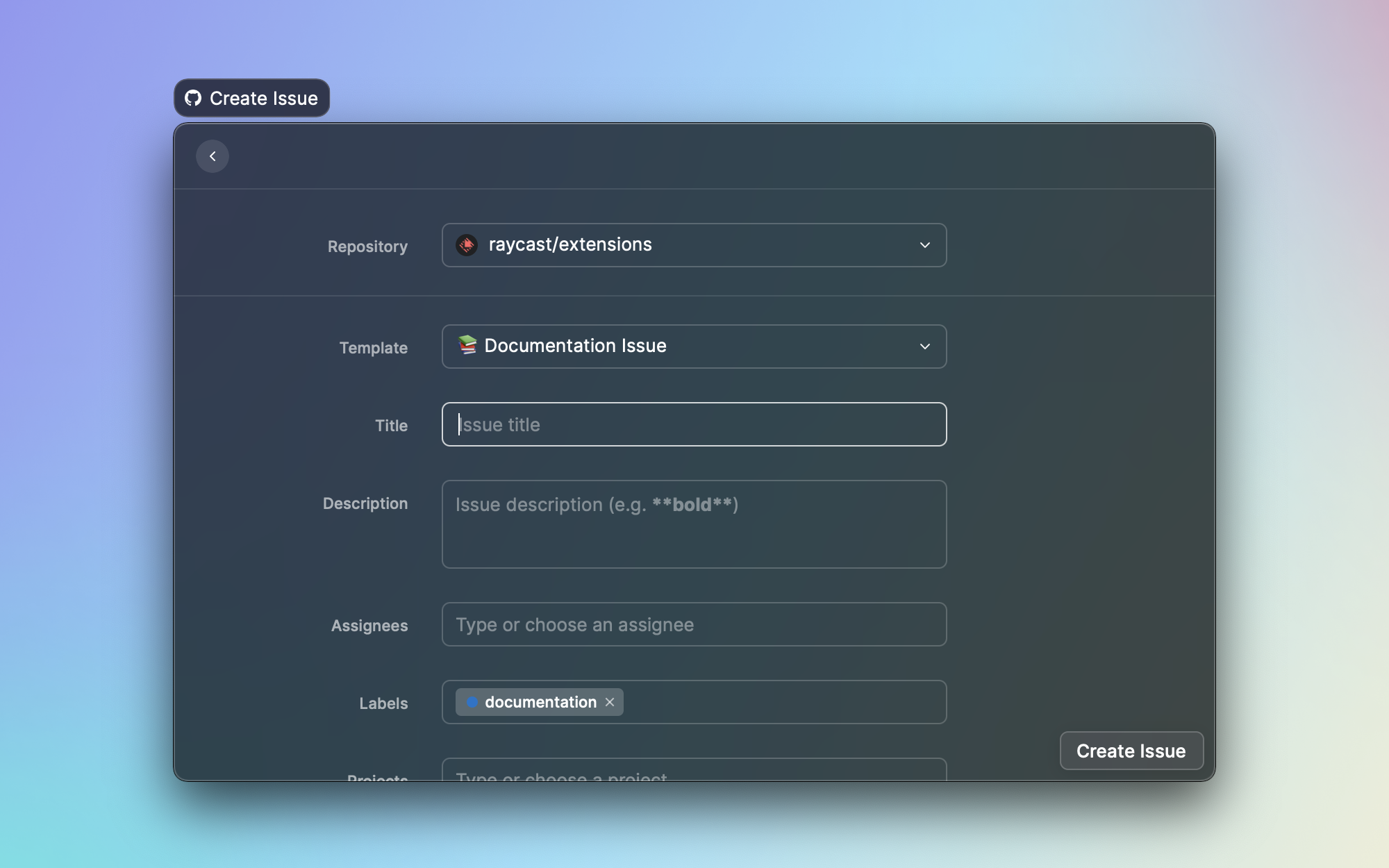The width and height of the screenshot is (1389, 868).
Task: Open the Documentation Issue template selector
Action: (694, 347)
